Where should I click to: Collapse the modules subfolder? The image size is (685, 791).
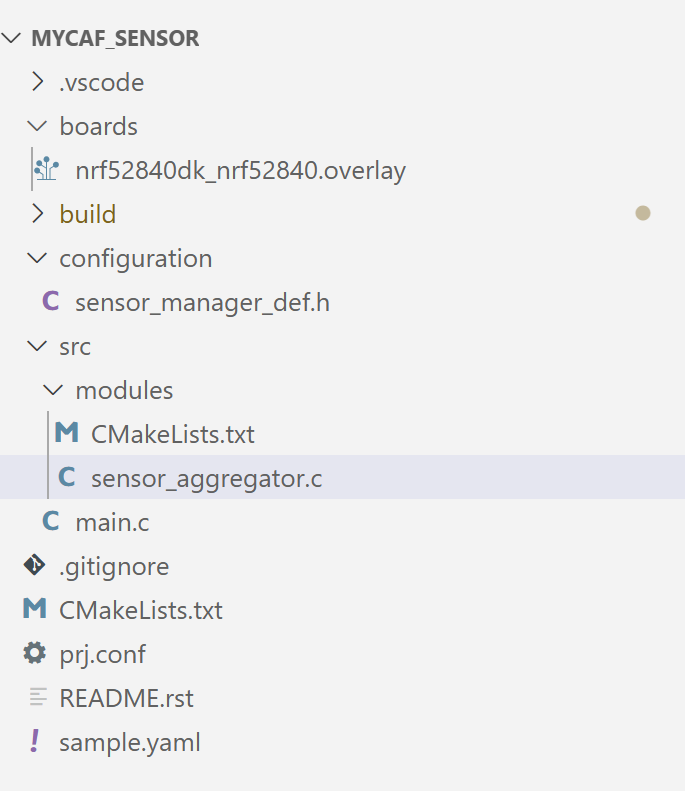[x=54, y=390]
